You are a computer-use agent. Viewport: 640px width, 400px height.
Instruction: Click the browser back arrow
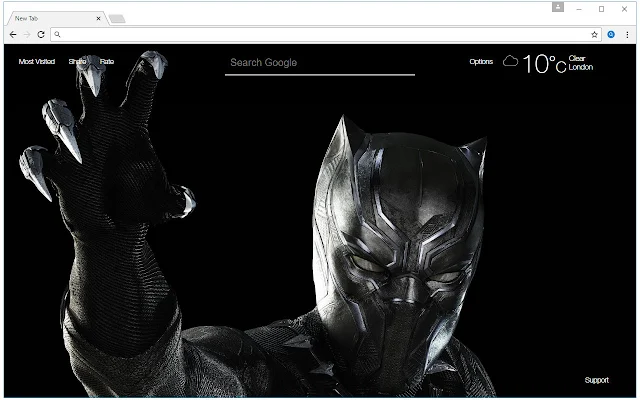coord(13,35)
